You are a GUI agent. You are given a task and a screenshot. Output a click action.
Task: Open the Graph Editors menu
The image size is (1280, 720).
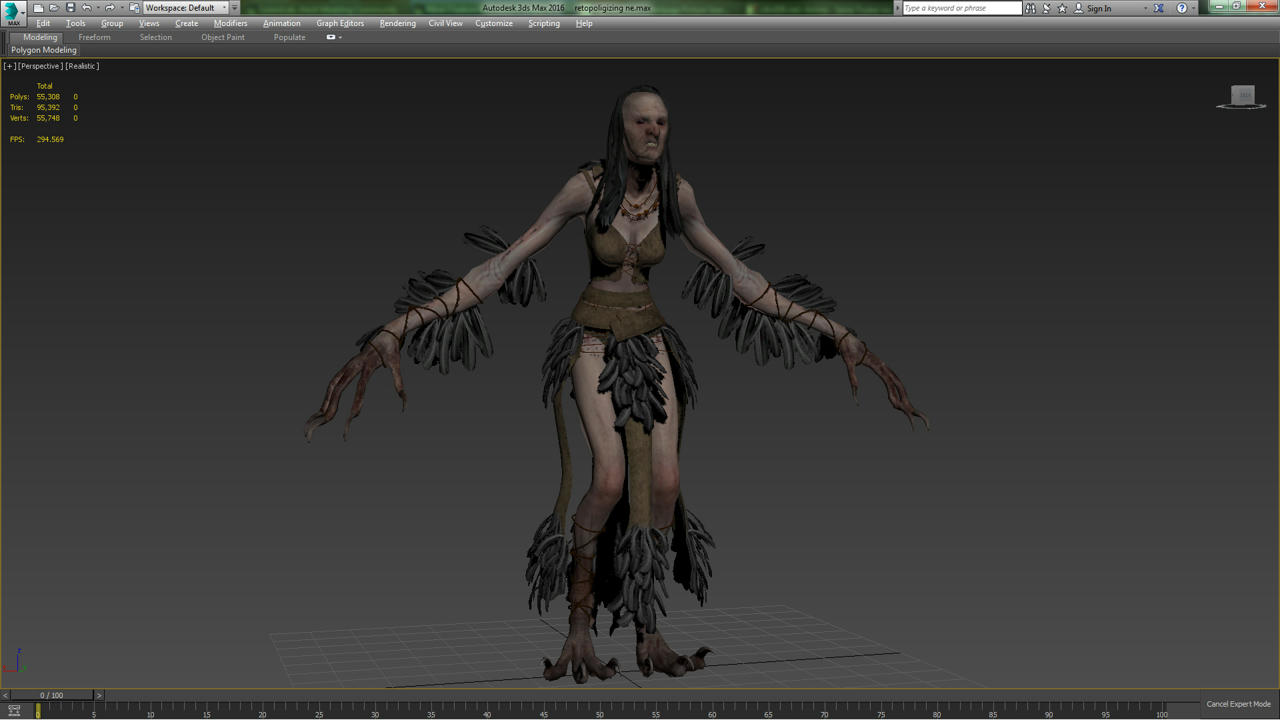point(340,23)
